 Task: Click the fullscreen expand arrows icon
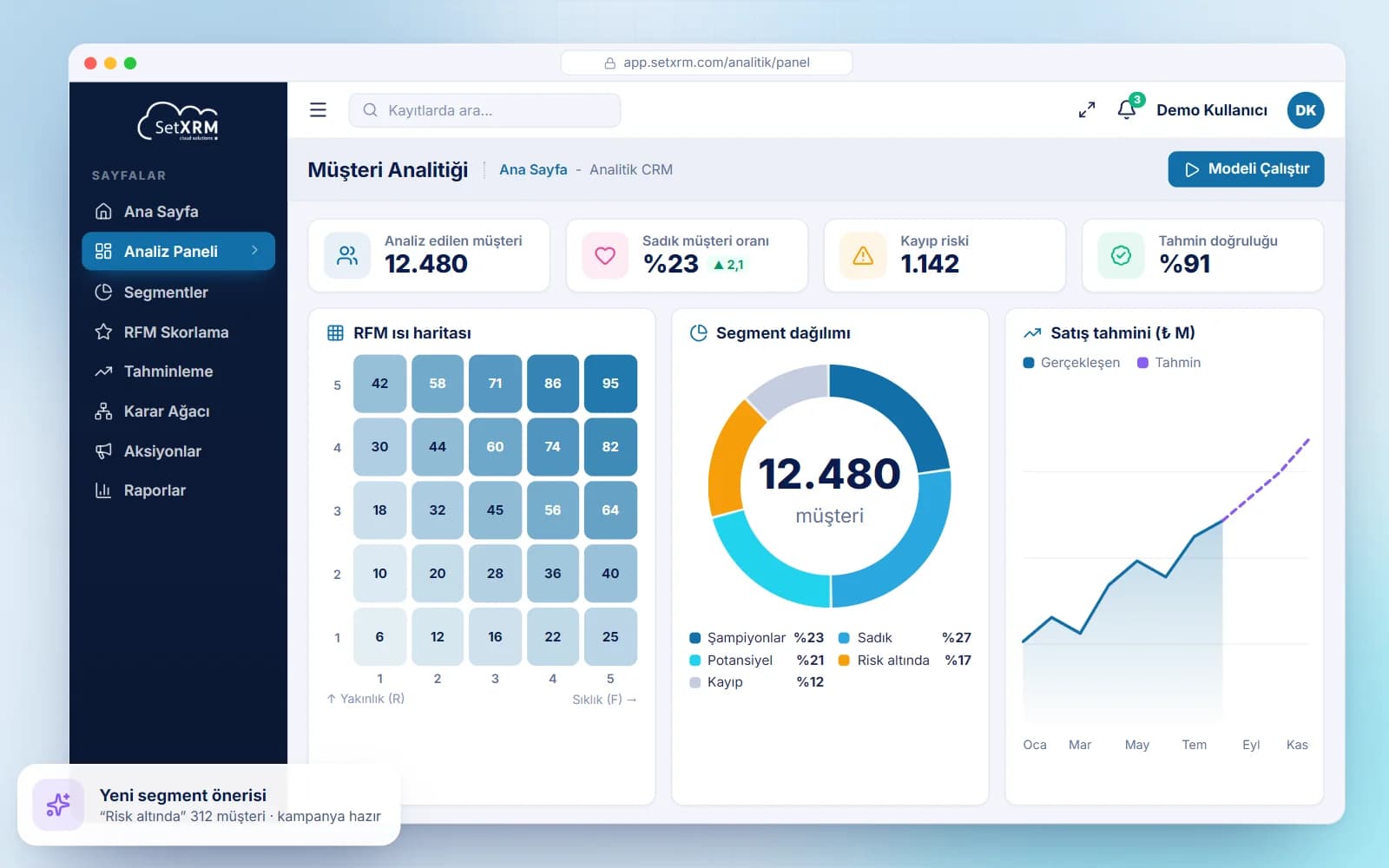tap(1086, 110)
